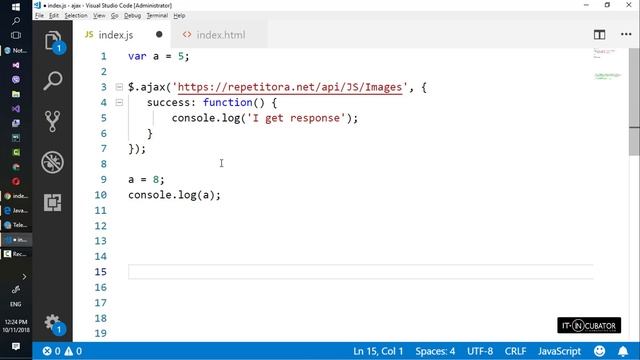Screen dimensions: 640x360
Task: Open the Go menu
Action: coord(114,16)
